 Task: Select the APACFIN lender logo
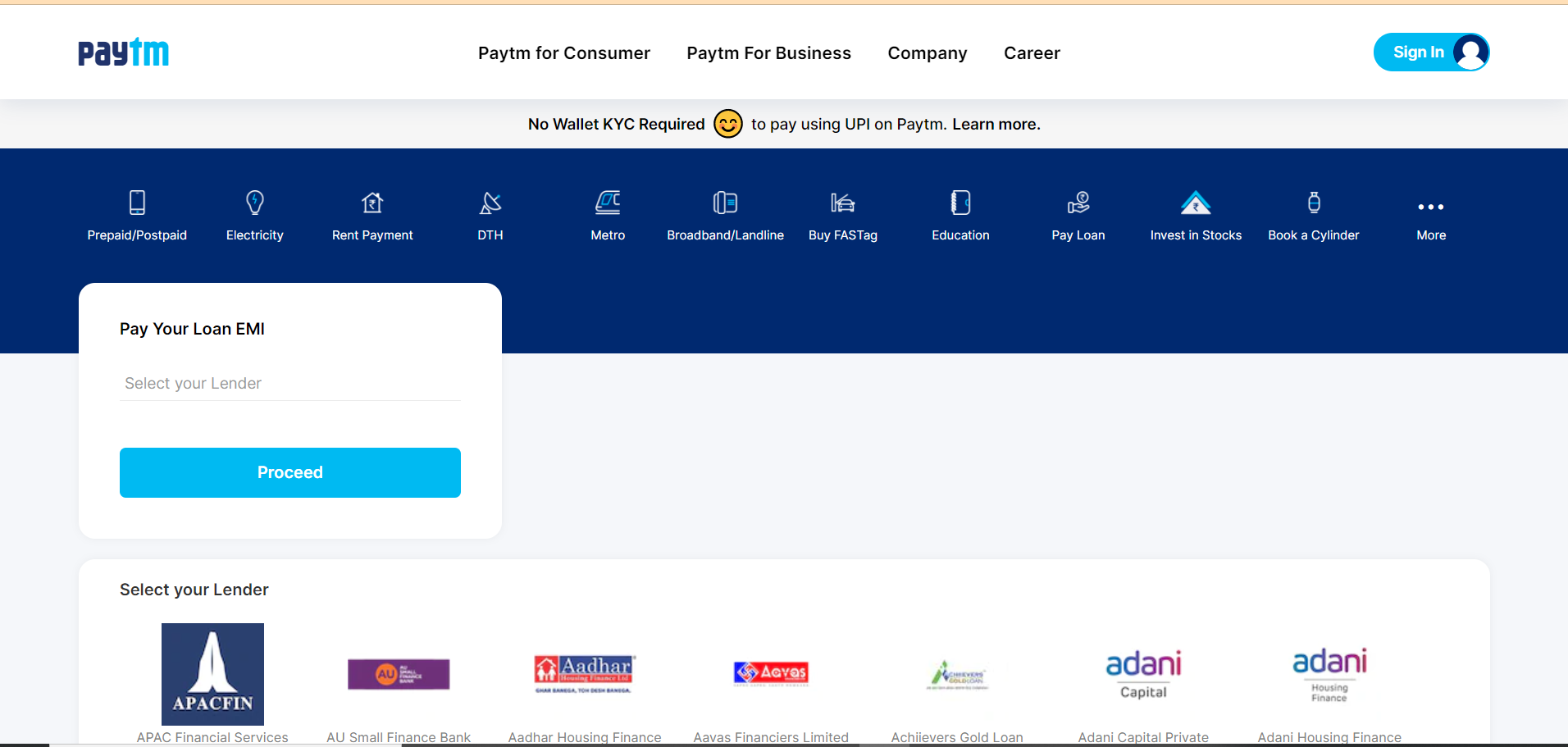click(212, 674)
